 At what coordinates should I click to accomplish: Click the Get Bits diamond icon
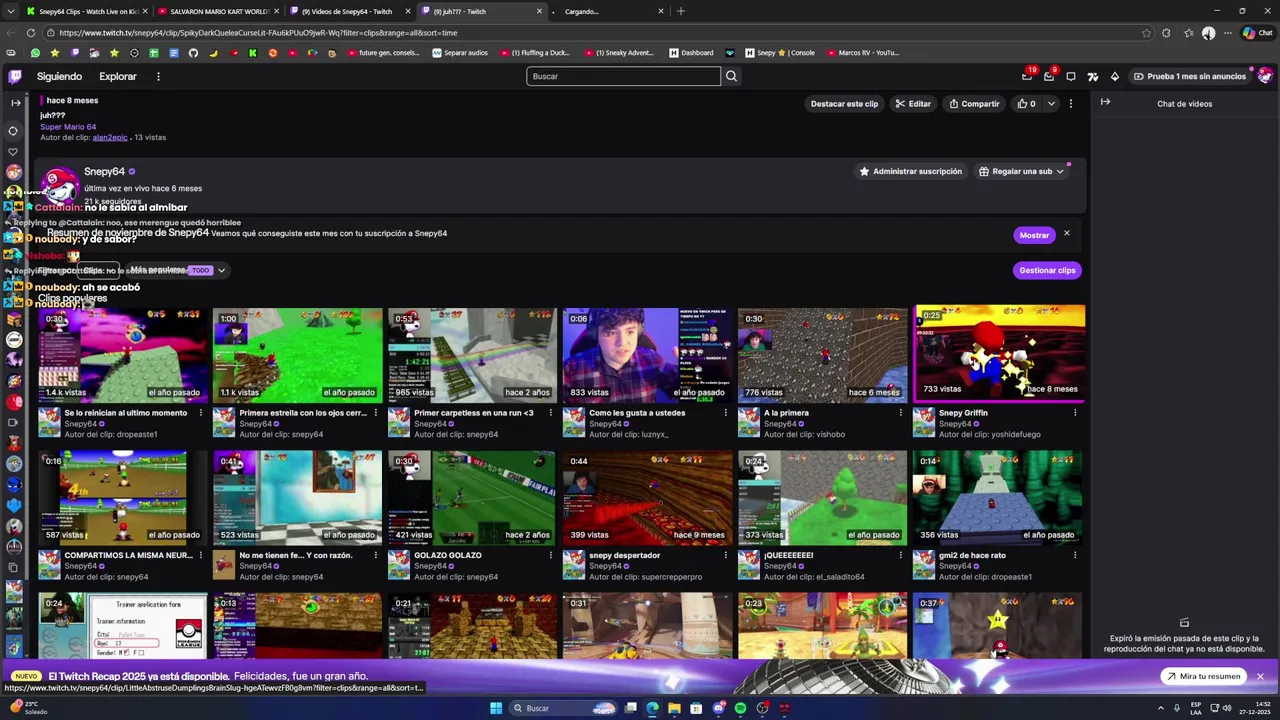click(1114, 76)
